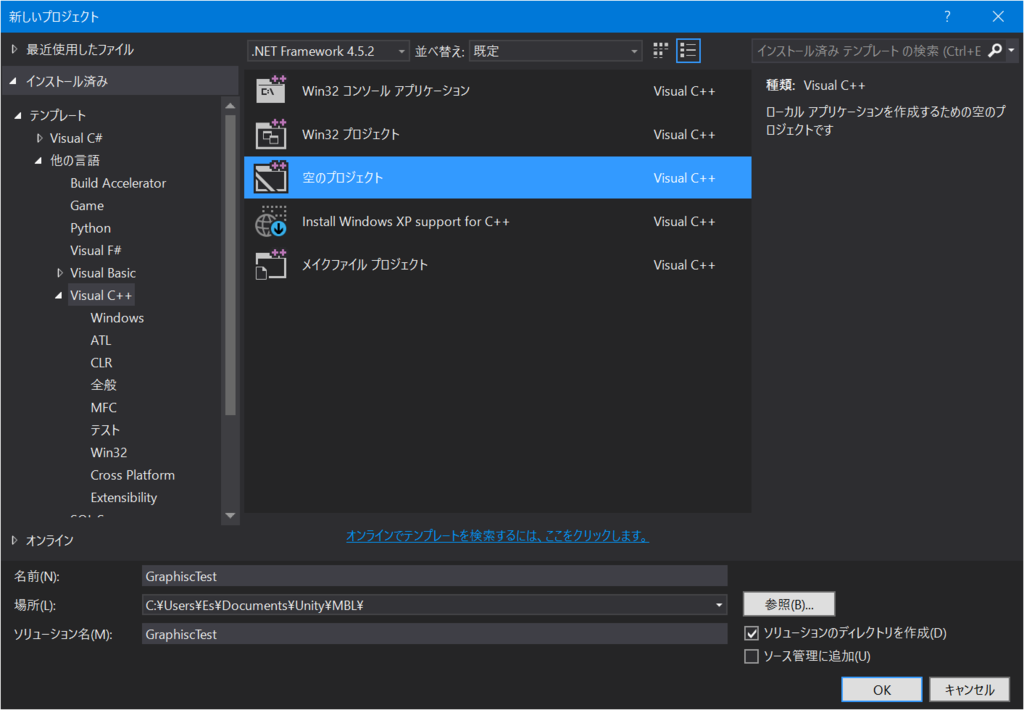Viewport: 1024px width, 710px height.
Task: Enable ソース管理に追加 checkbox
Action: [x=751, y=656]
